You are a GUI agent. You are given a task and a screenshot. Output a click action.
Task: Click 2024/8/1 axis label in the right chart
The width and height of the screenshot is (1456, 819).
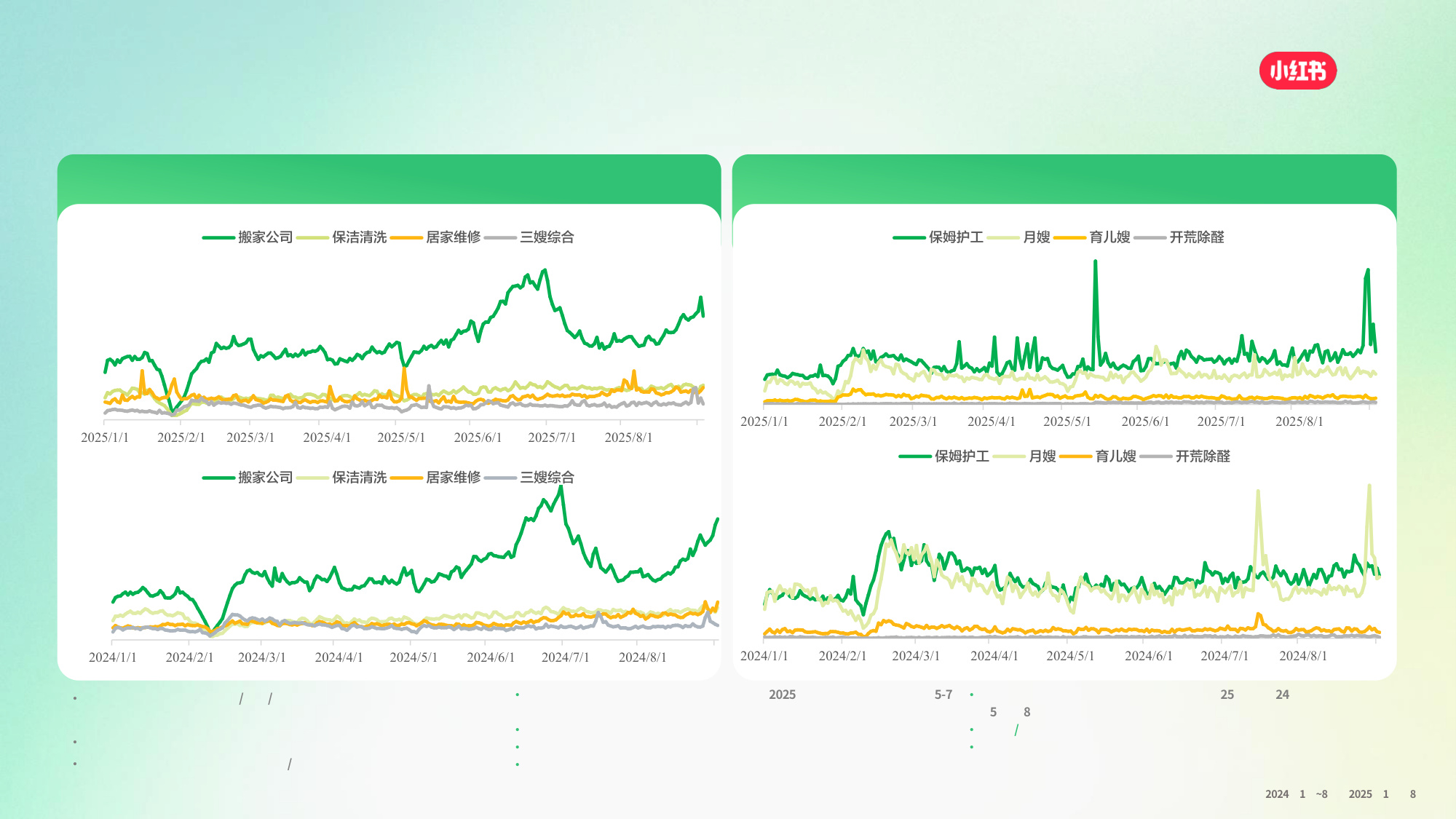point(1302,656)
